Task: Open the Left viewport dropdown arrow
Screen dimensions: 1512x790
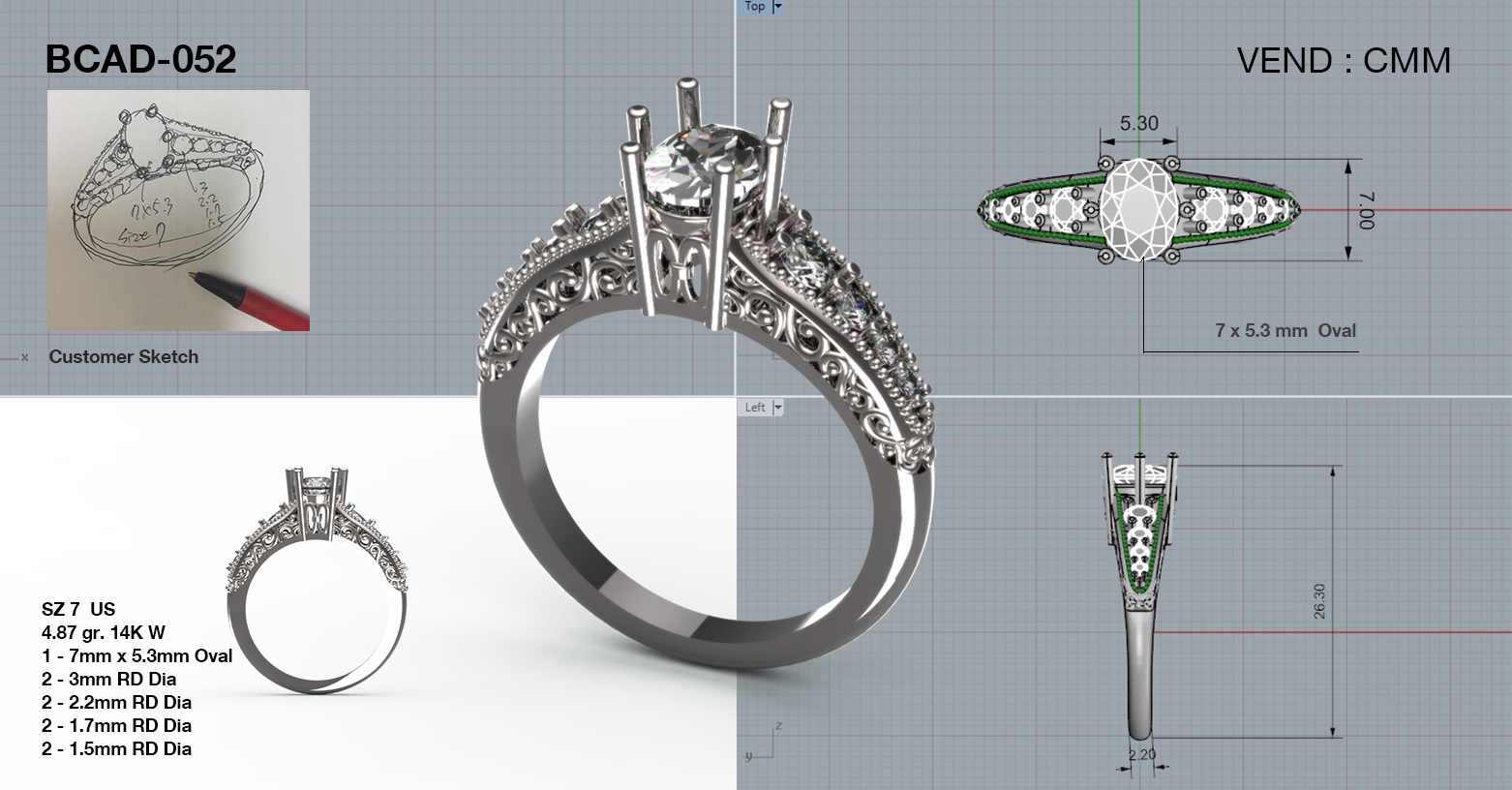Action: click(776, 408)
